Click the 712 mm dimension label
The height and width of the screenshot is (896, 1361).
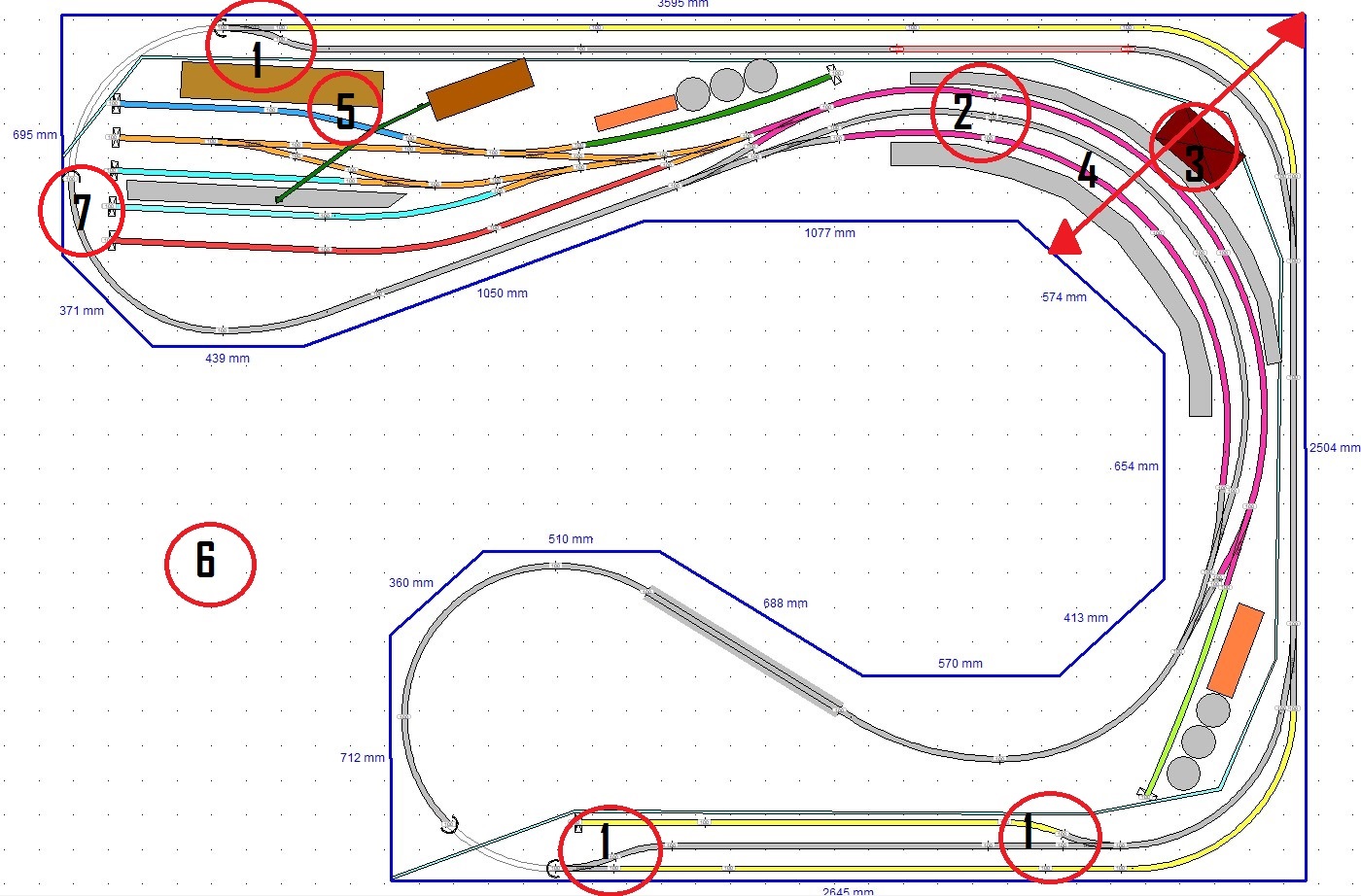[x=363, y=757]
